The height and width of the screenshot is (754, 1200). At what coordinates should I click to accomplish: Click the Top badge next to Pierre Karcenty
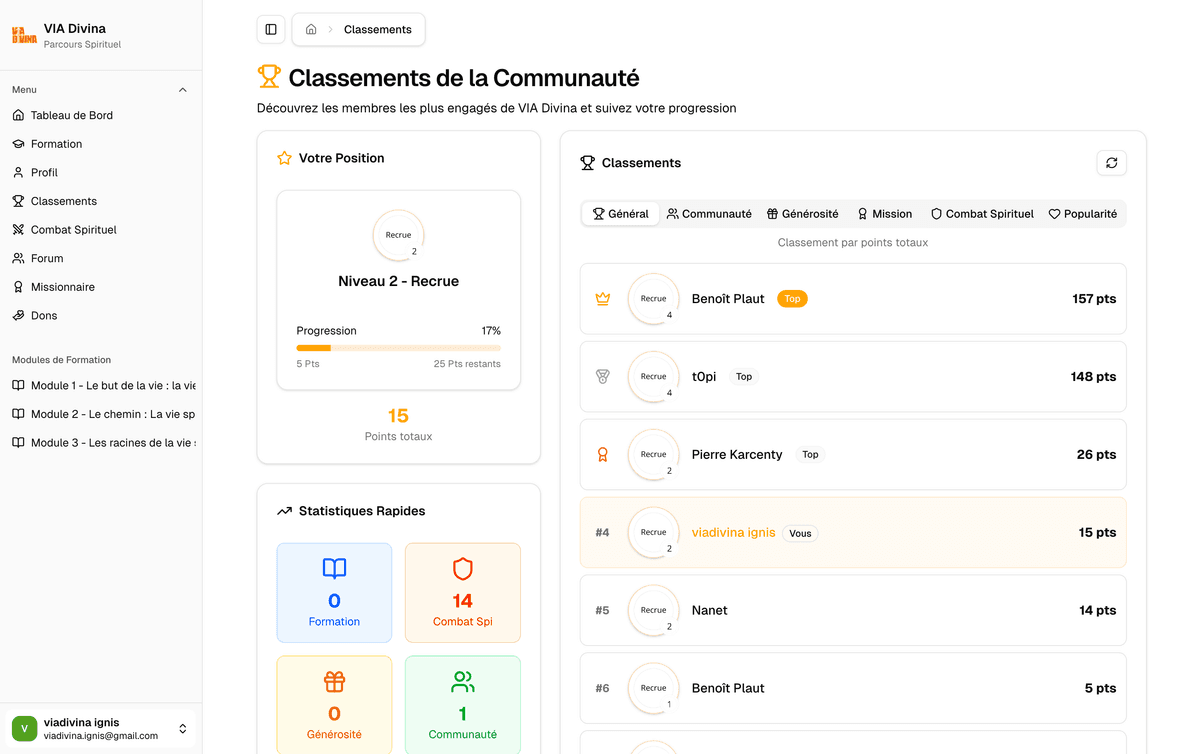tap(810, 454)
